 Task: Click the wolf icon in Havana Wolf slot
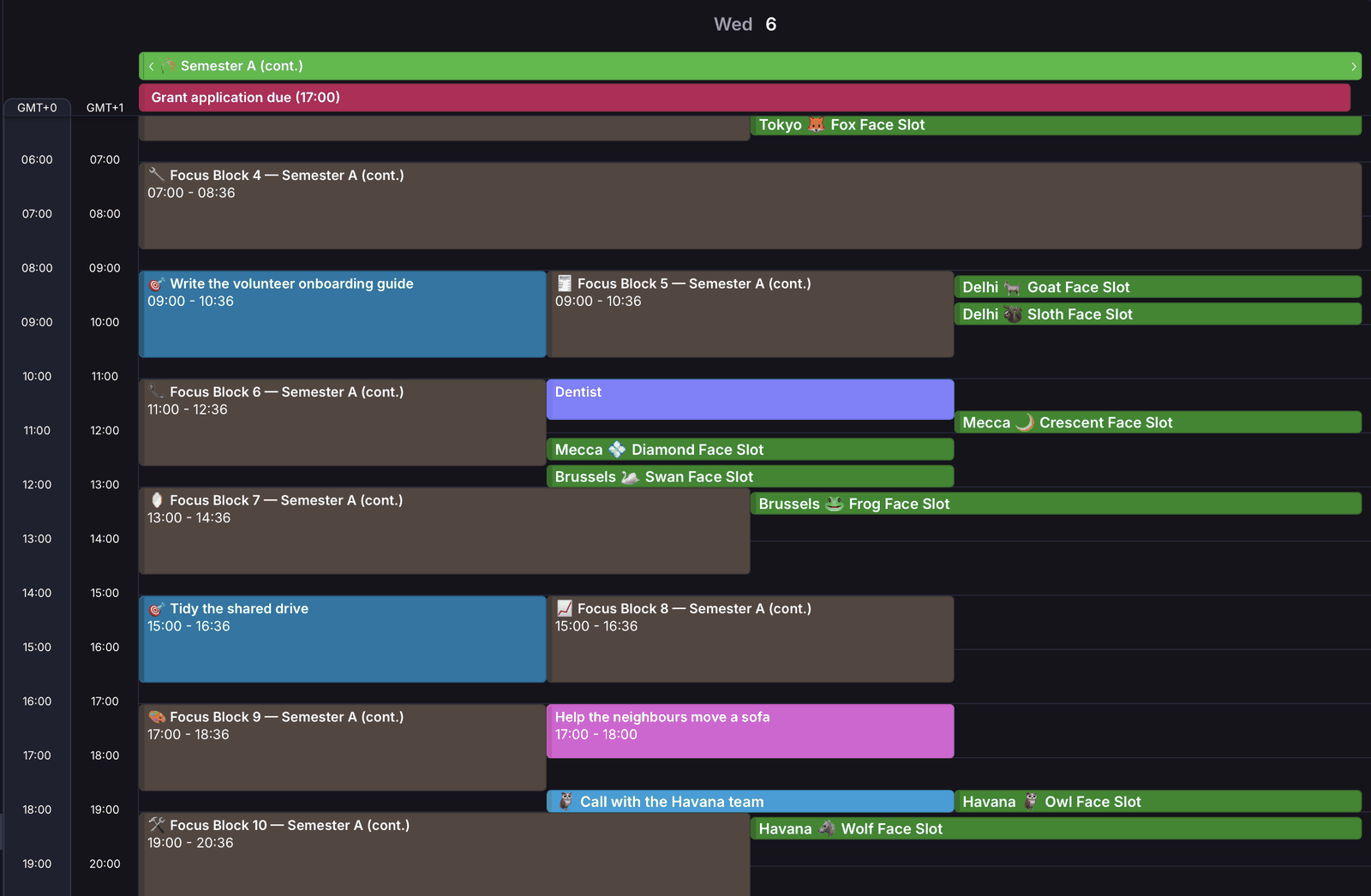pos(827,828)
